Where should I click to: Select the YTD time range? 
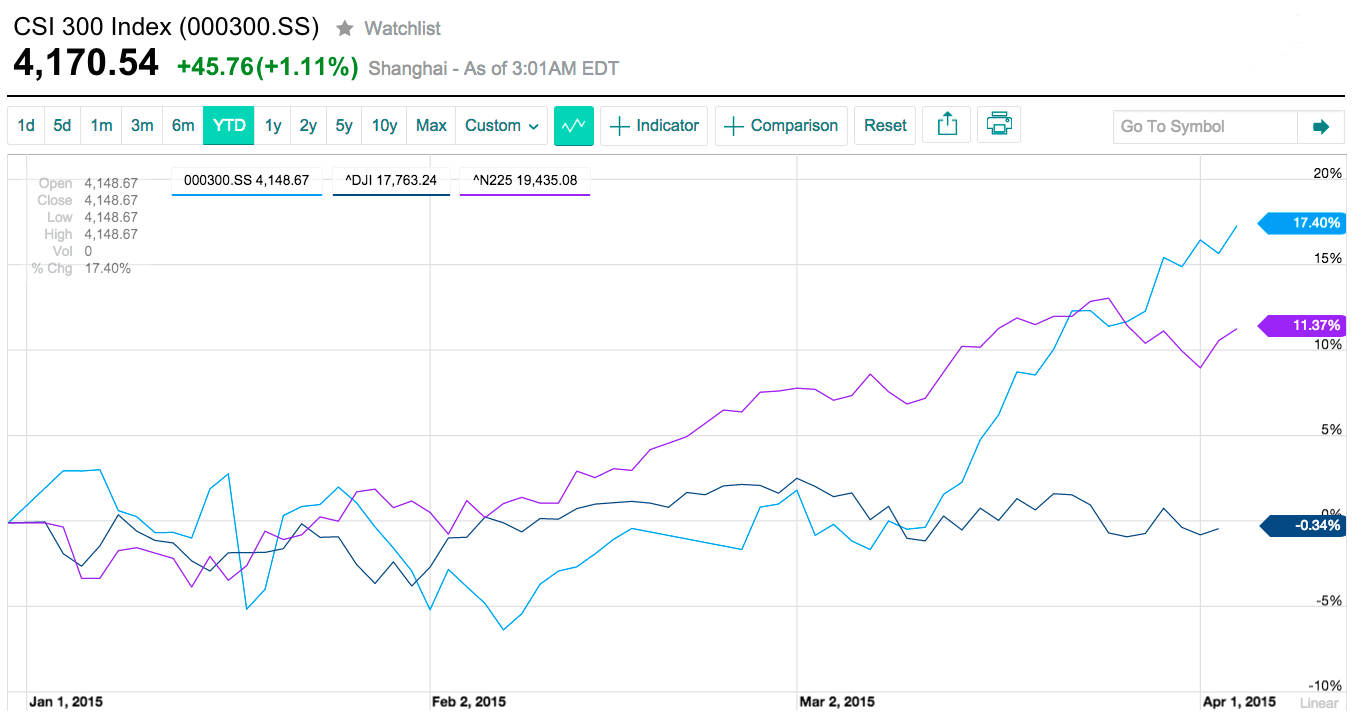pyautogui.click(x=229, y=126)
